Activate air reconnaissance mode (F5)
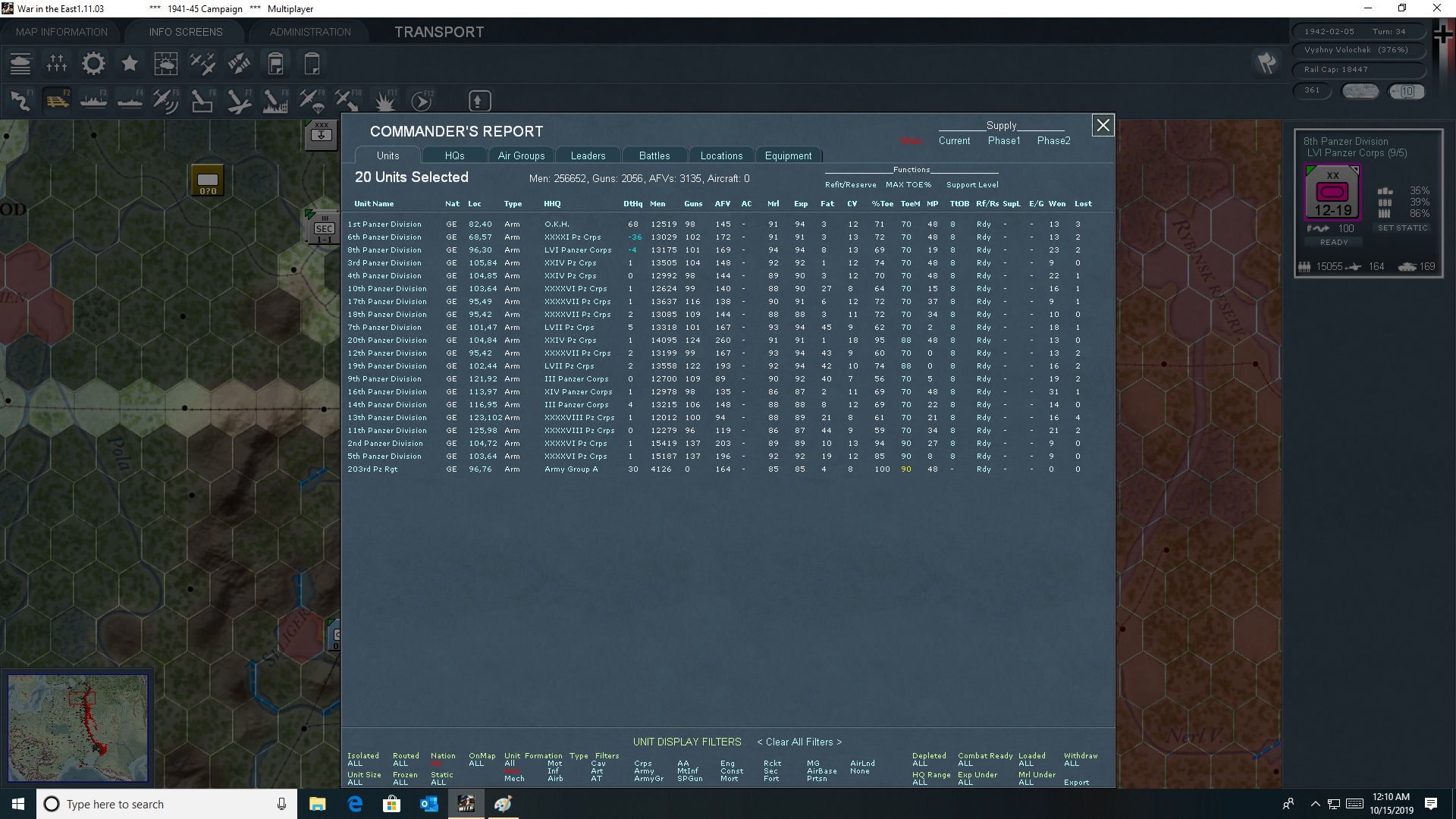Viewport: 1456px width, 819px height. tap(166, 99)
